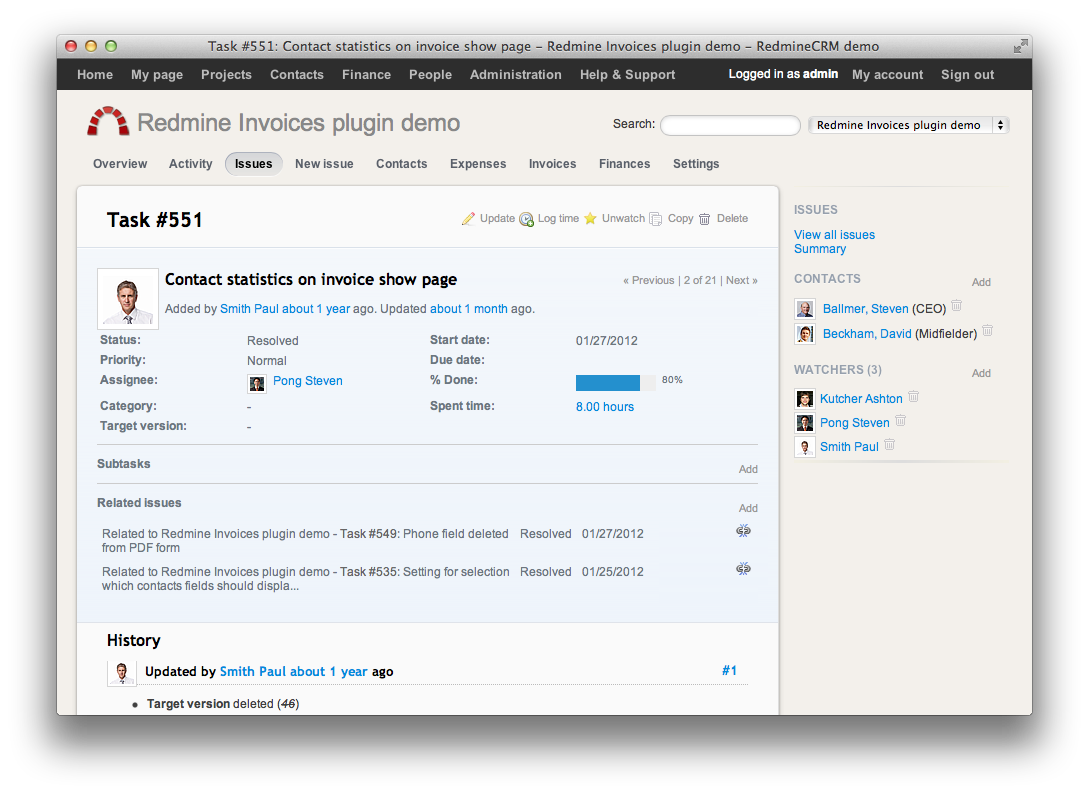Open the Invoices project tab
The image size is (1089, 794).
point(552,164)
